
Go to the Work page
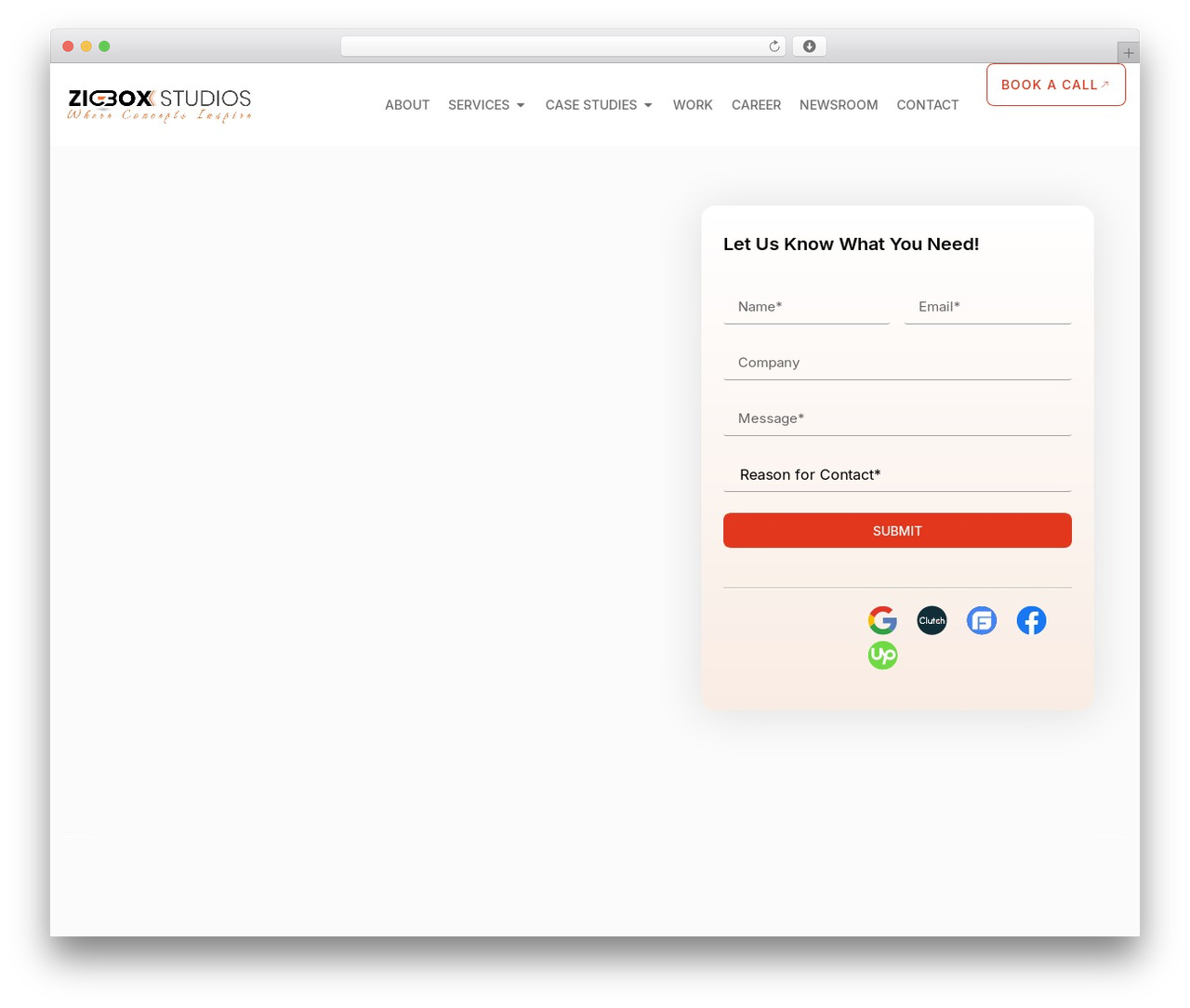coord(693,105)
